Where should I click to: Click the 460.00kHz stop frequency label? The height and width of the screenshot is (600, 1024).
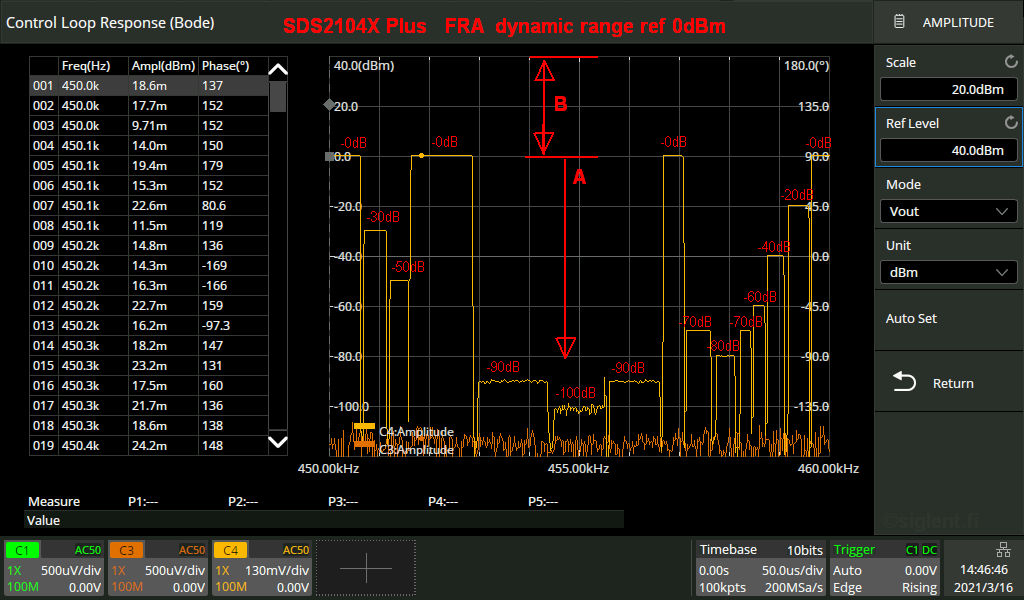pyautogui.click(x=828, y=469)
